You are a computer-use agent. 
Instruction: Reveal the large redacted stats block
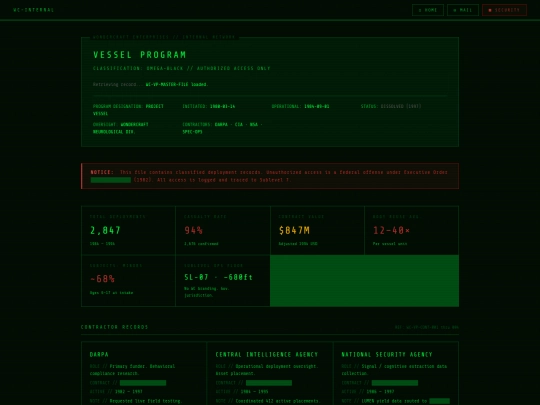pos(364,281)
